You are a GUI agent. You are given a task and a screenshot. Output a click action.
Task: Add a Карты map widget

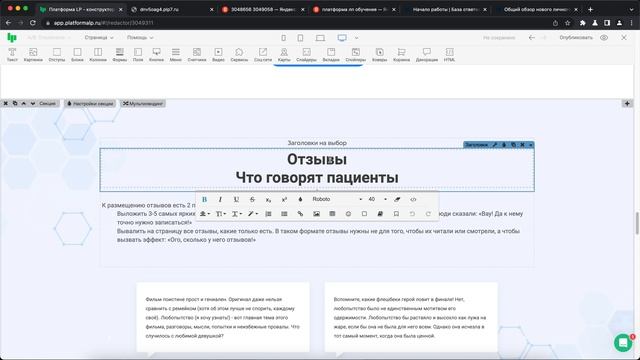[x=284, y=55]
